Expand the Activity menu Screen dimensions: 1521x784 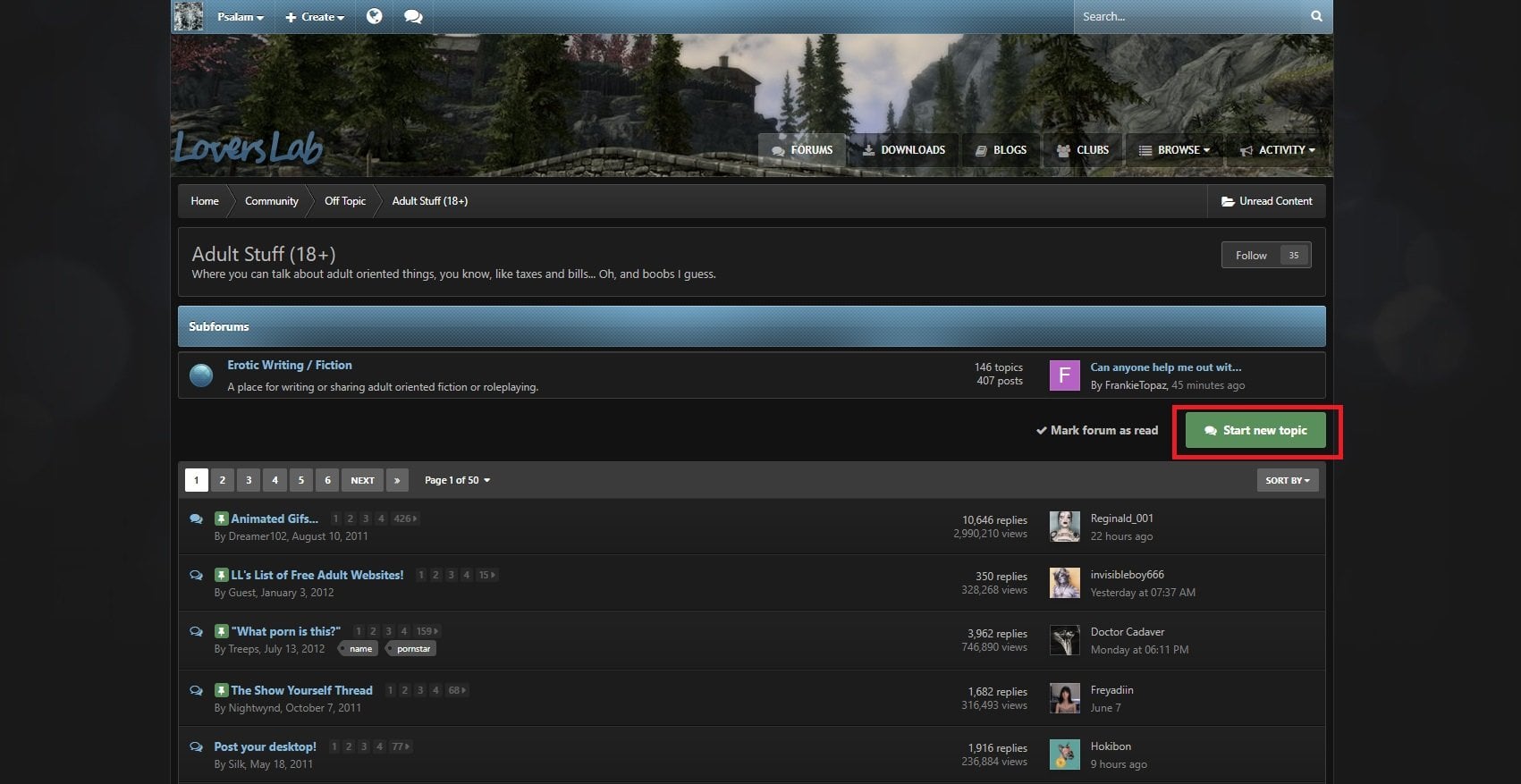tap(1277, 150)
